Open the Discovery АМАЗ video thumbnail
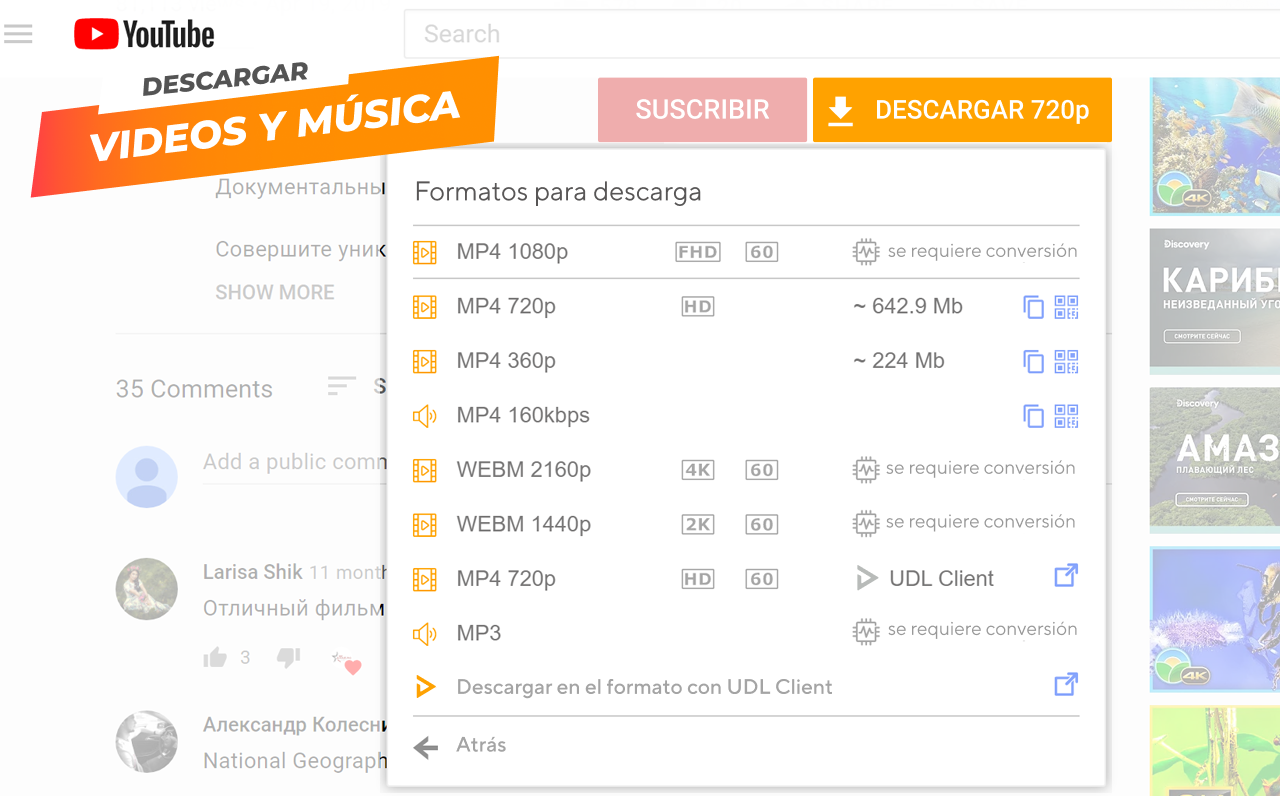This screenshot has width=1280, height=800. click(1215, 458)
